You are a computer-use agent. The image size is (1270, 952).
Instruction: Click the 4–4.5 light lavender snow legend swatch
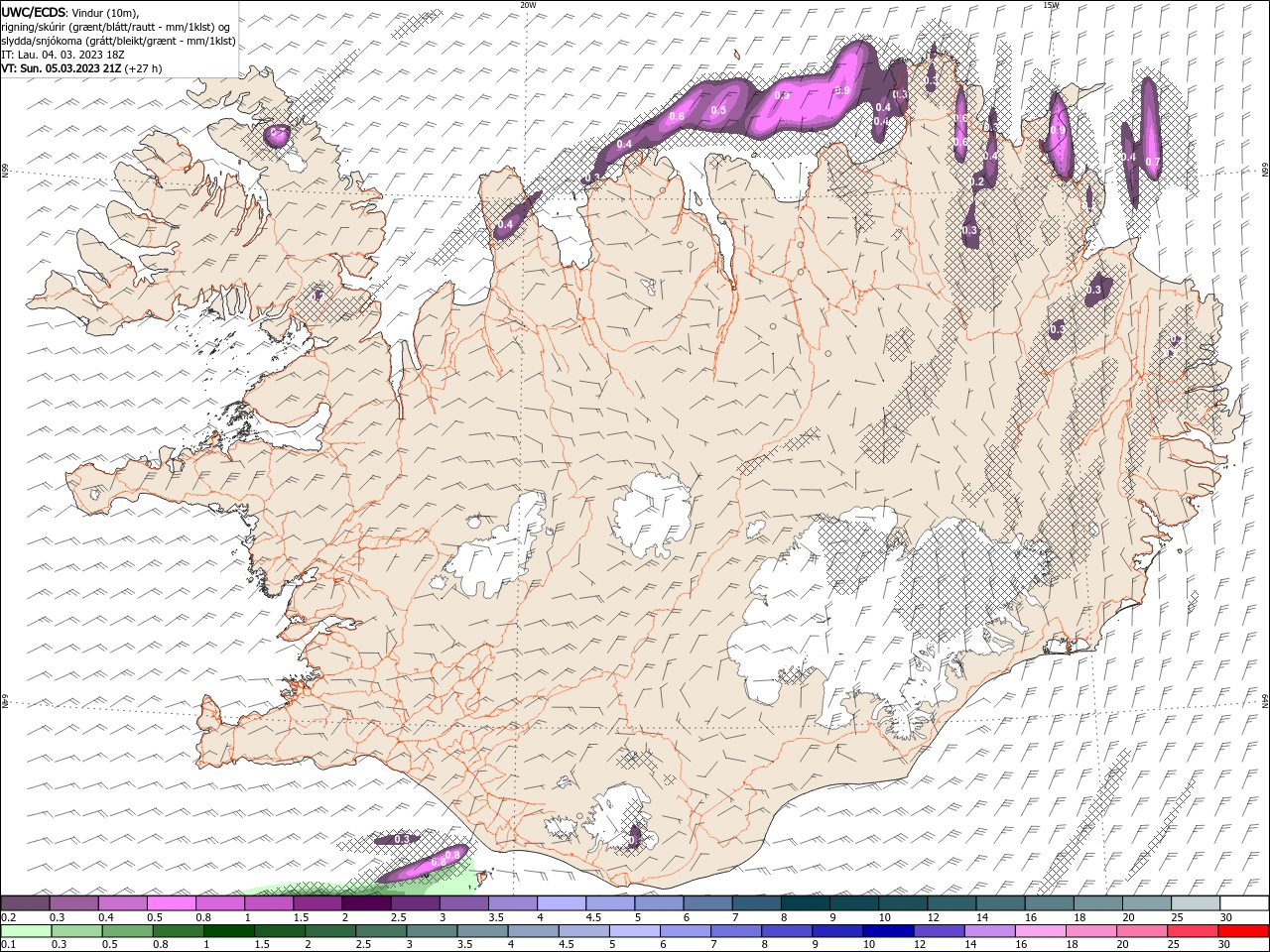point(561,903)
